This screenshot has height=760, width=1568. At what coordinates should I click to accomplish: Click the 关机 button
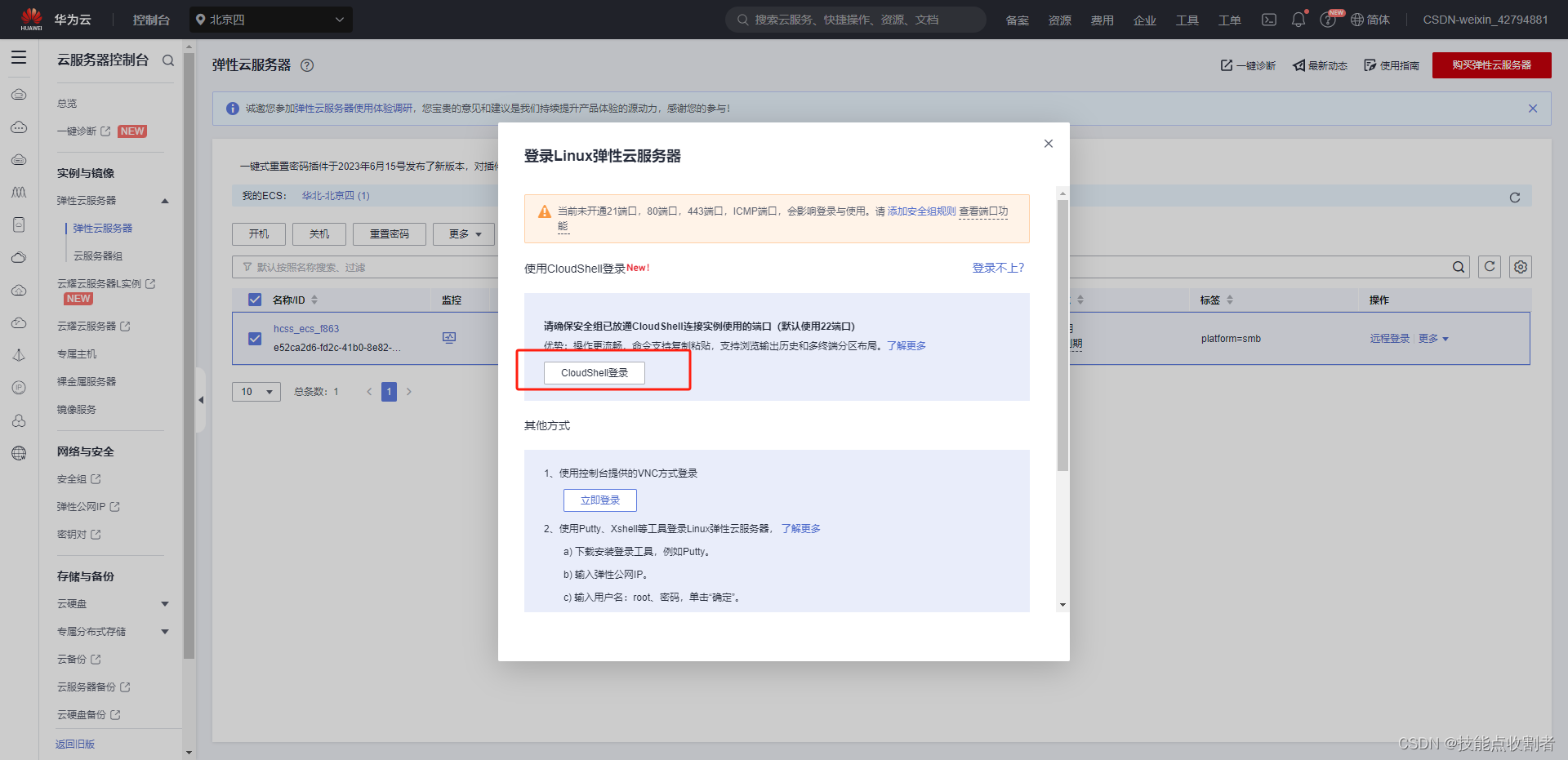click(319, 234)
